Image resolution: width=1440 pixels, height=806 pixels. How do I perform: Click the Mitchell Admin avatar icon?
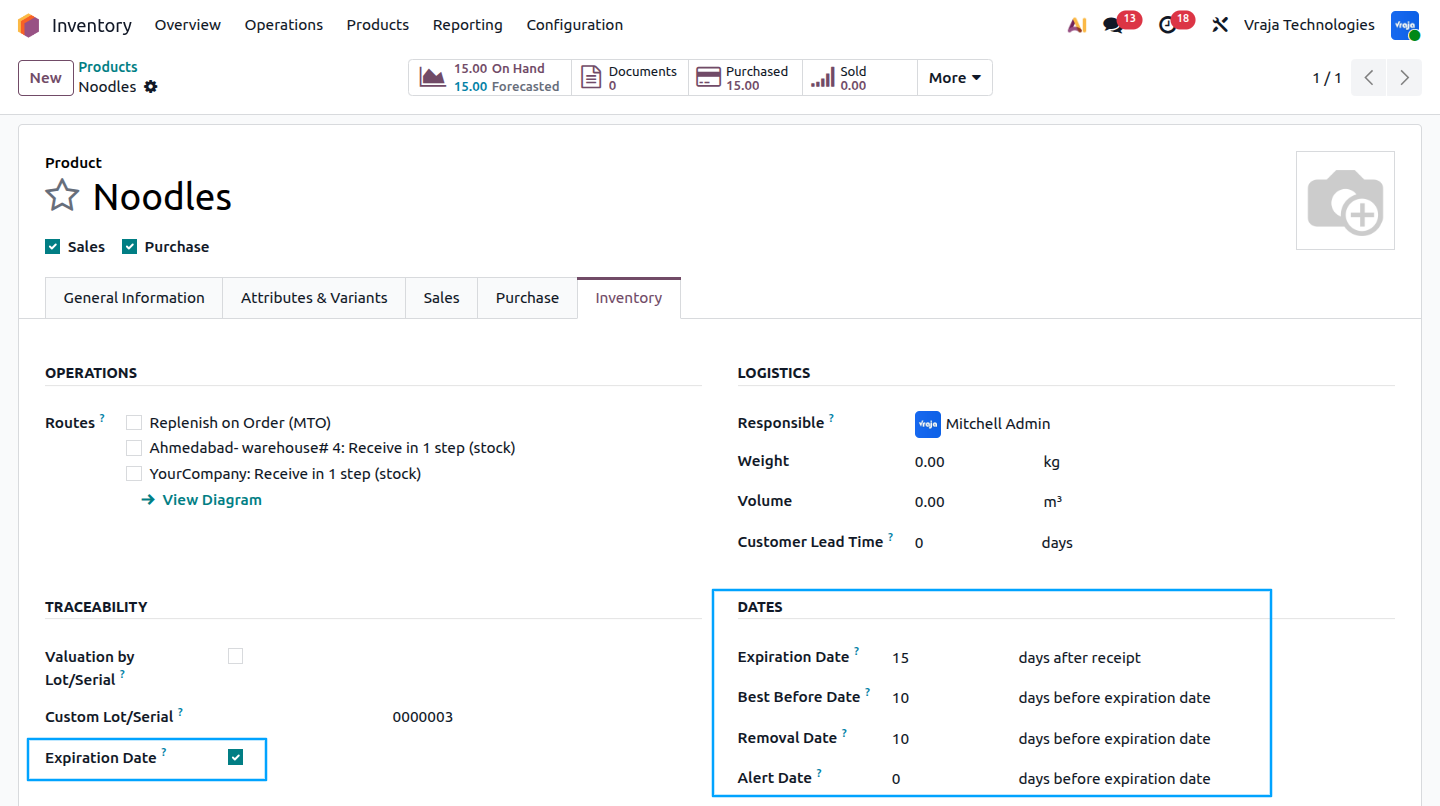click(928, 424)
